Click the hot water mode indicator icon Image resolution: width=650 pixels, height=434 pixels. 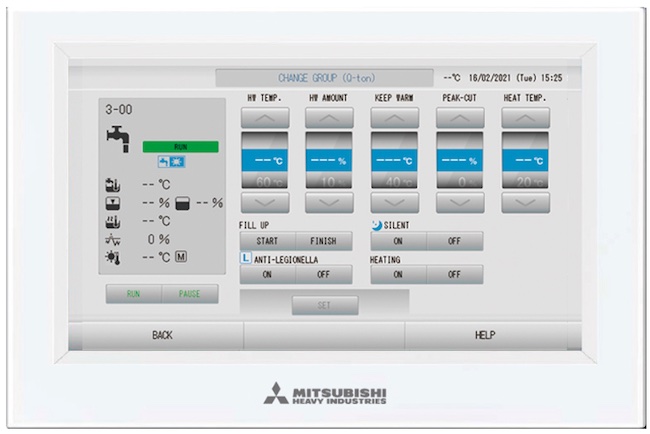click(171, 162)
